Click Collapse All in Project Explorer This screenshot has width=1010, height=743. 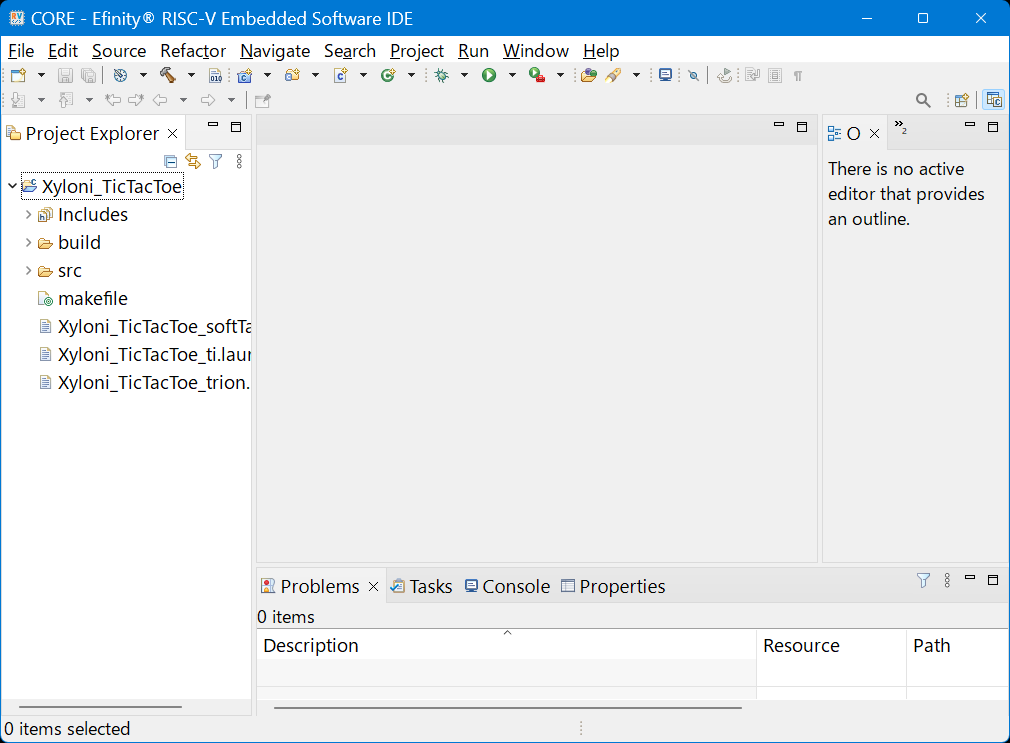[x=170, y=161]
